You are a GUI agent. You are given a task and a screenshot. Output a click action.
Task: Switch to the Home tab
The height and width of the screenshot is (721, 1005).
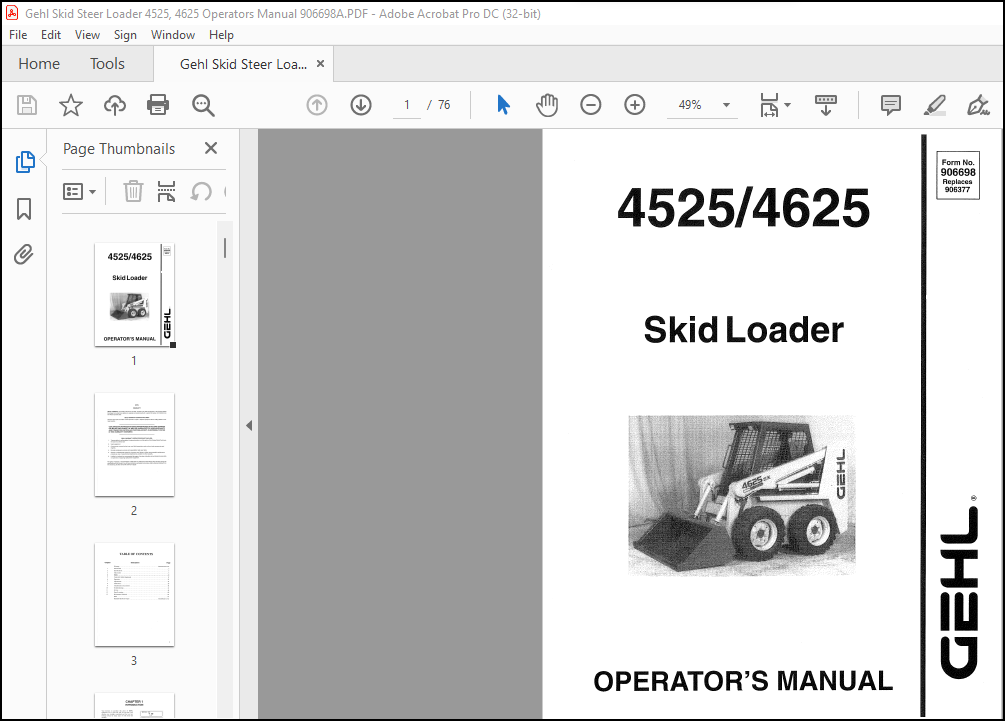pyautogui.click(x=39, y=63)
